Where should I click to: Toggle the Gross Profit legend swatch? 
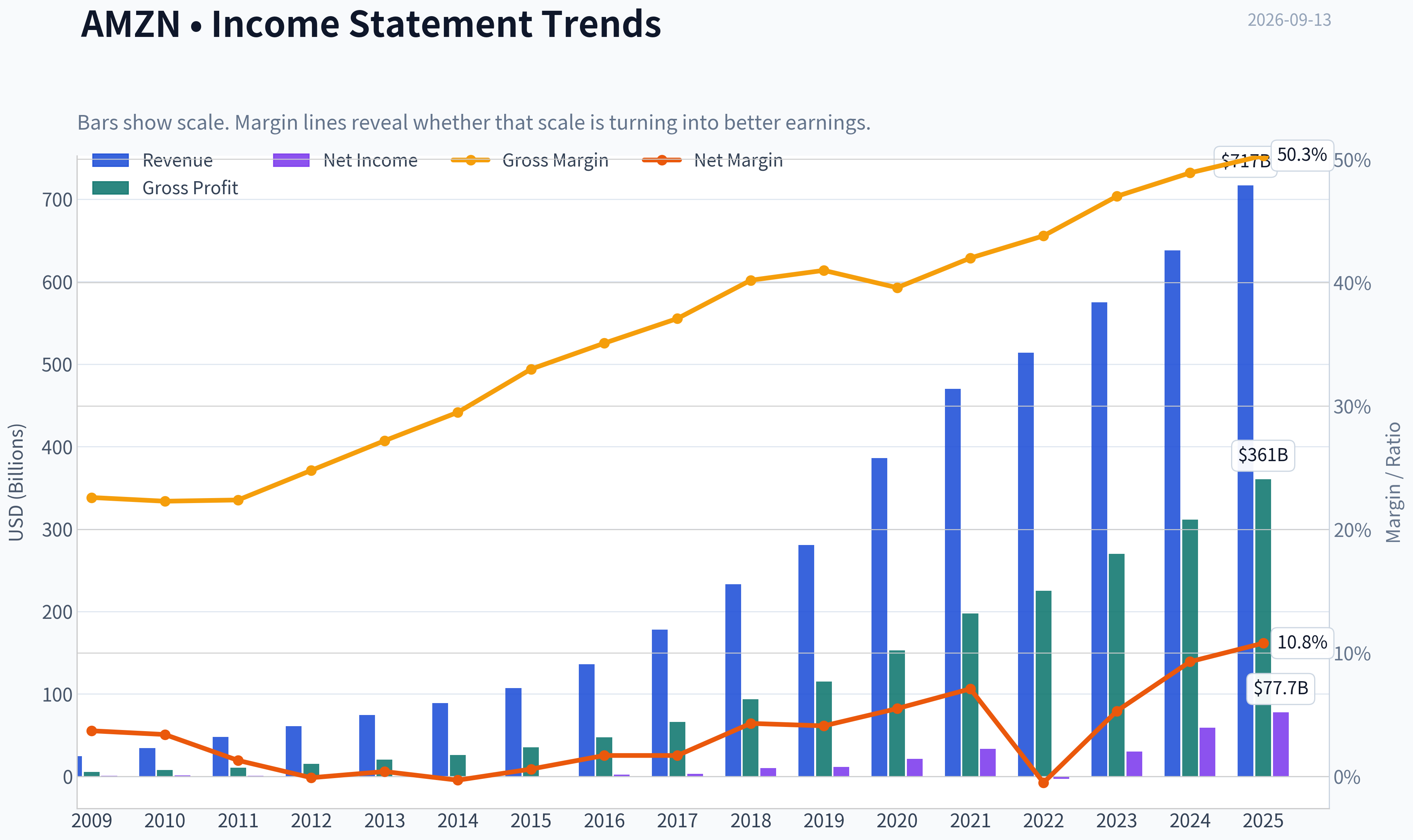click(x=110, y=188)
